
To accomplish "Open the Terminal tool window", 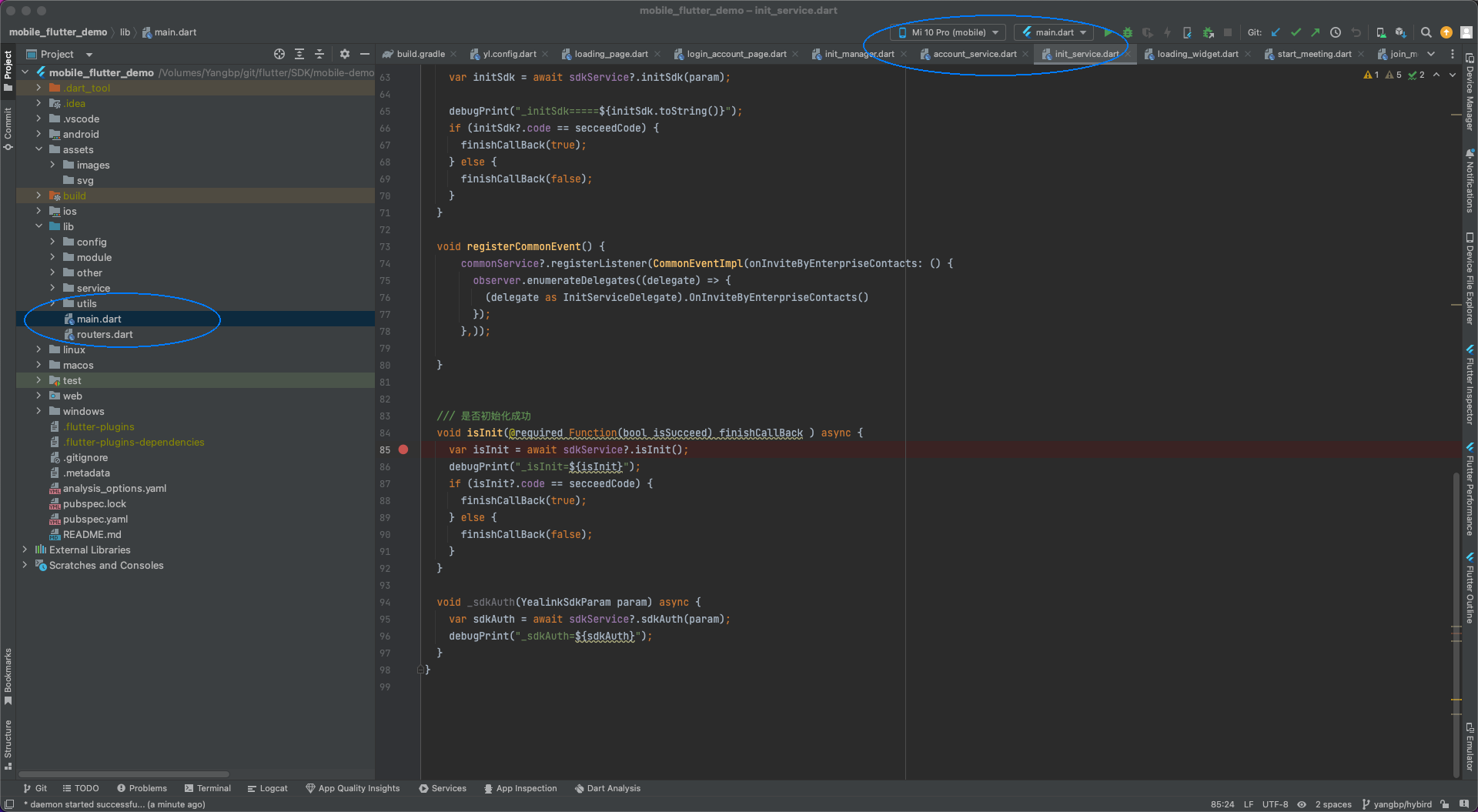I will pos(208,788).
